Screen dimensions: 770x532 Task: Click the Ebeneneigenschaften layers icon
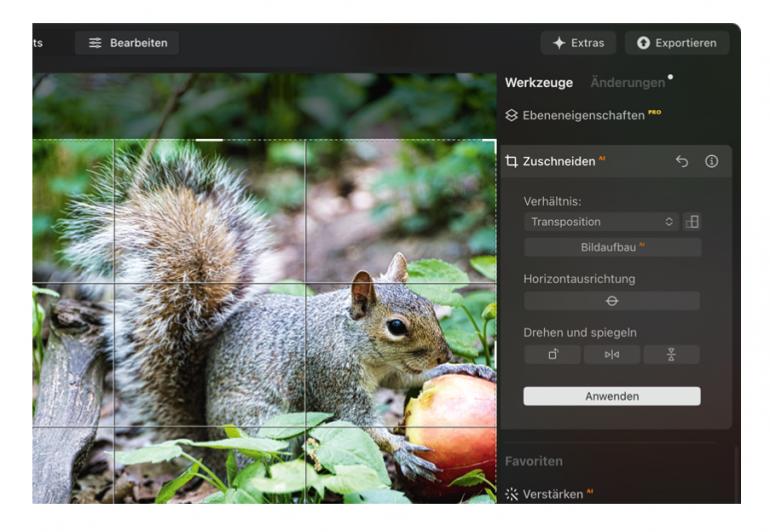pyautogui.click(x=512, y=116)
